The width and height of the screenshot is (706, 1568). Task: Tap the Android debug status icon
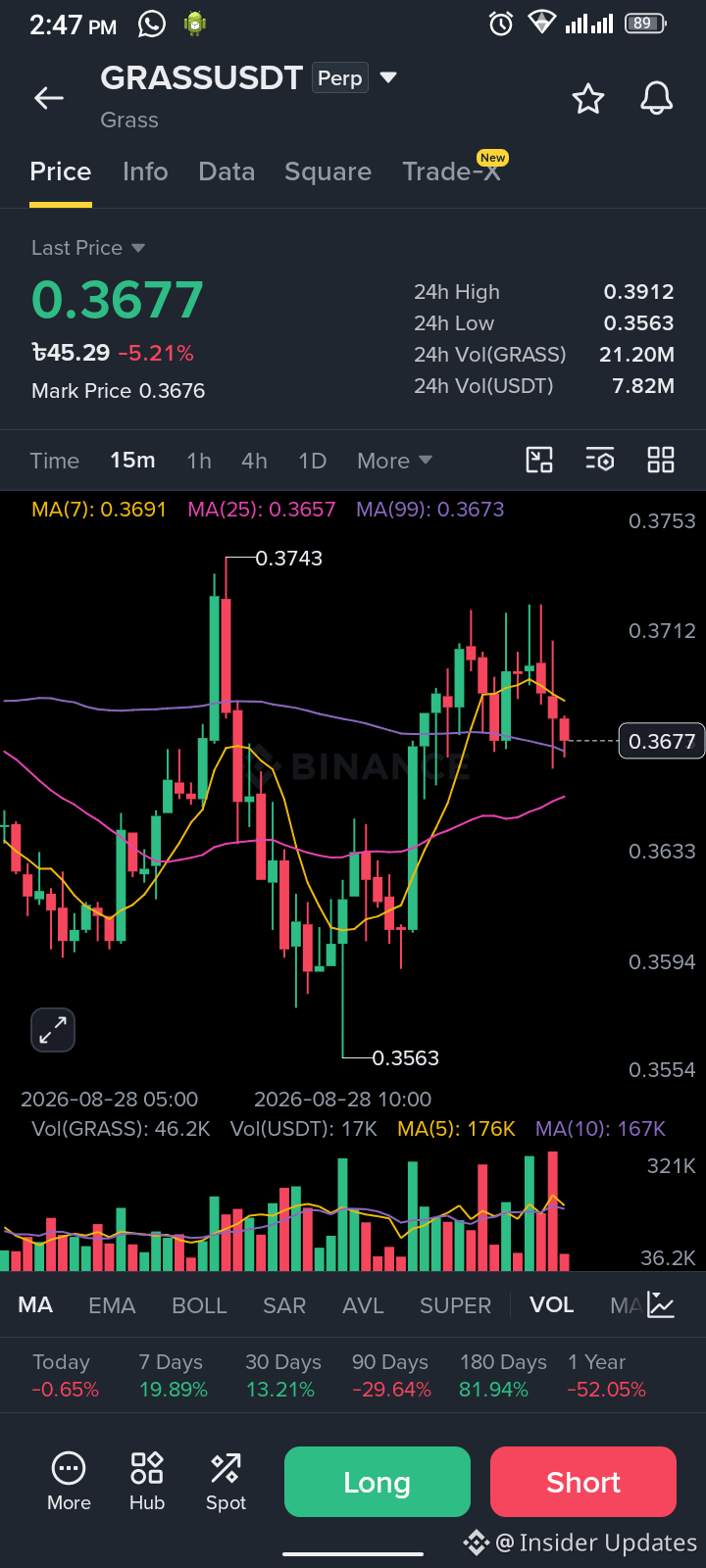195,24
